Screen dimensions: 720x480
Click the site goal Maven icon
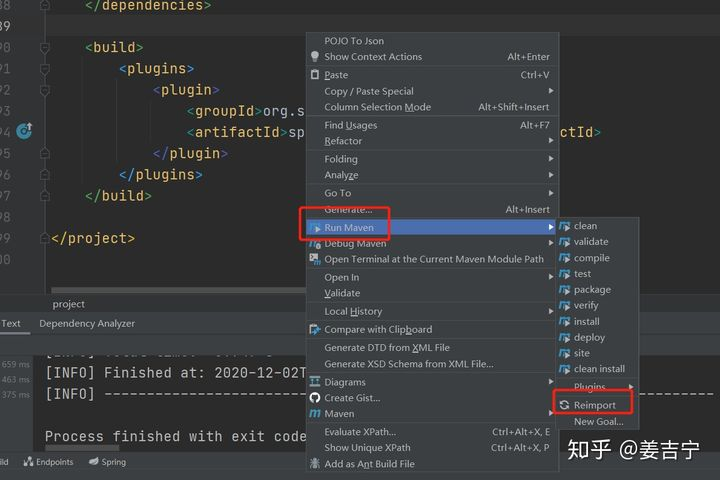click(x=564, y=353)
